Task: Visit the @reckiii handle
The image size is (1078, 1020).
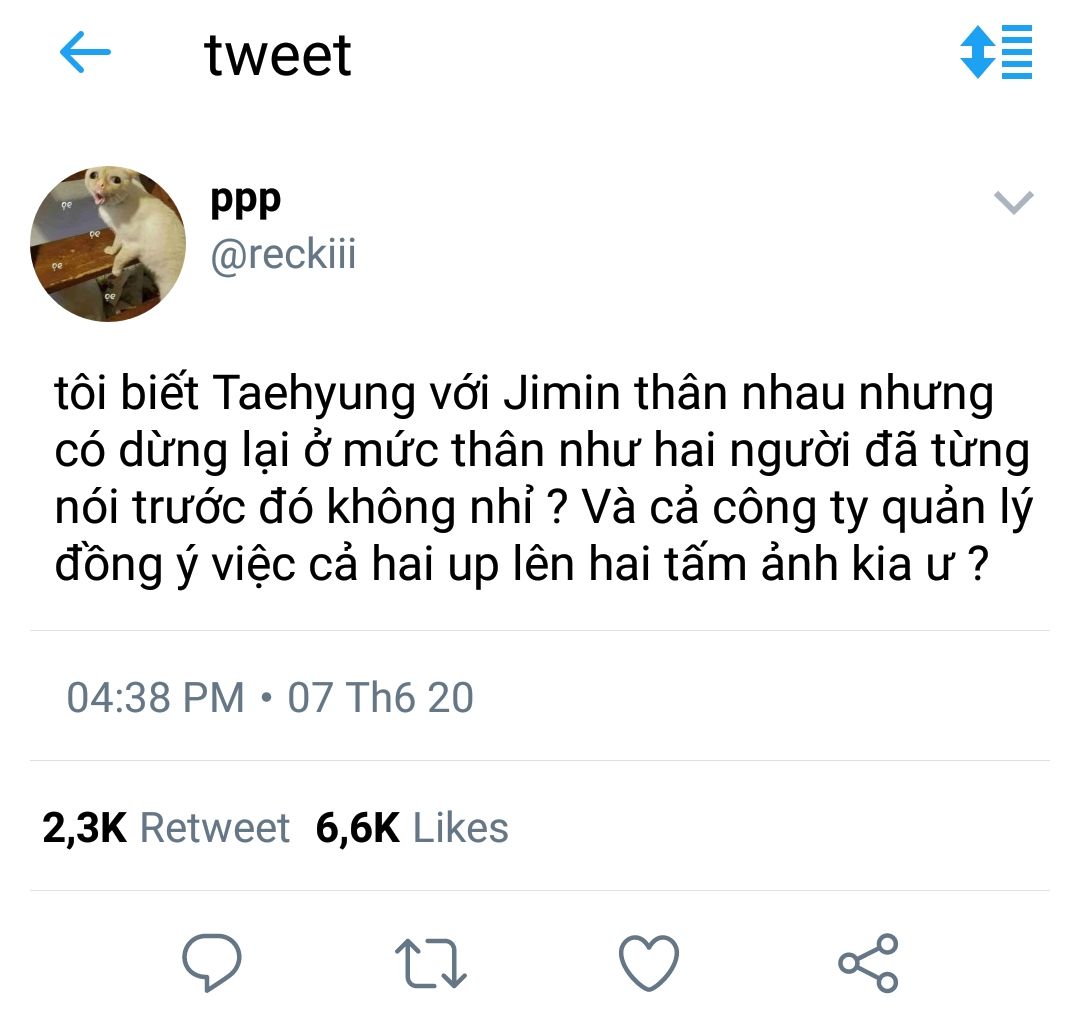Action: (283, 254)
